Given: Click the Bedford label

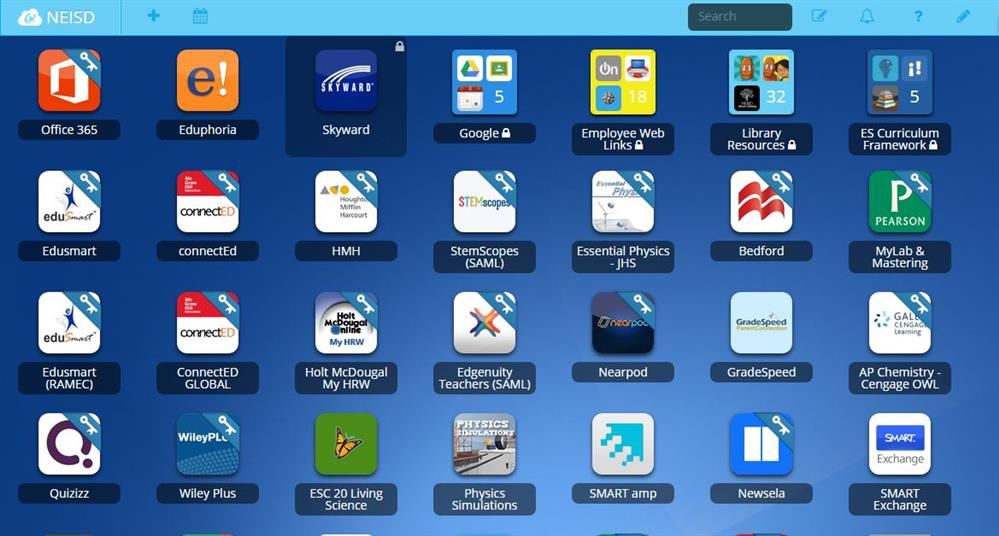Looking at the screenshot, I should point(761,251).
